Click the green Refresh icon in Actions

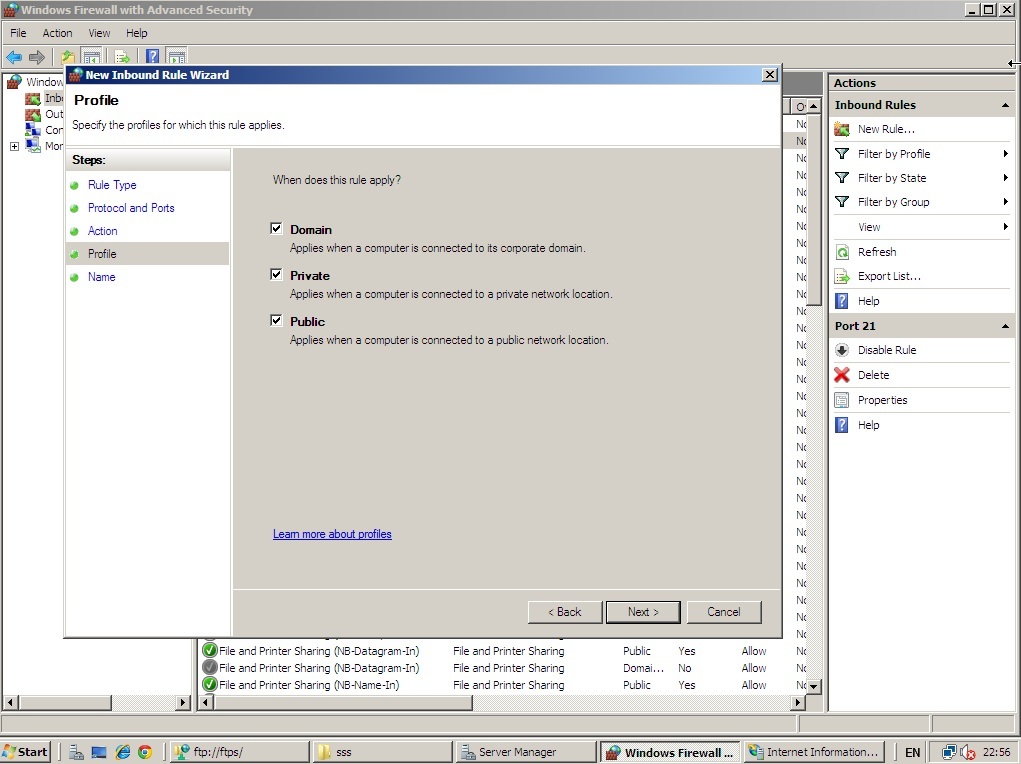(842, 252)
